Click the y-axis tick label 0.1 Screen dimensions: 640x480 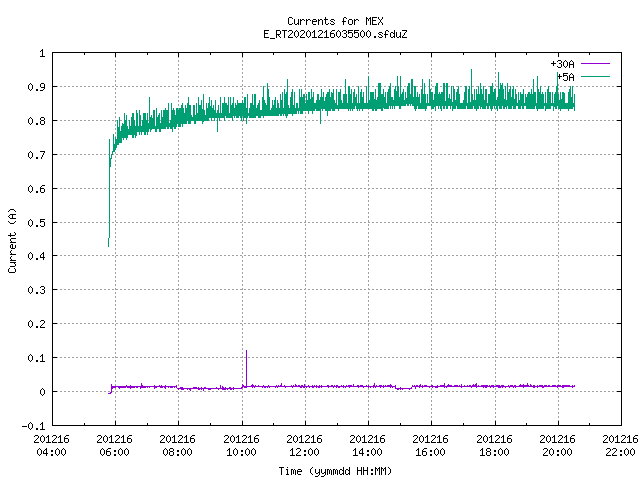point(36,358)
